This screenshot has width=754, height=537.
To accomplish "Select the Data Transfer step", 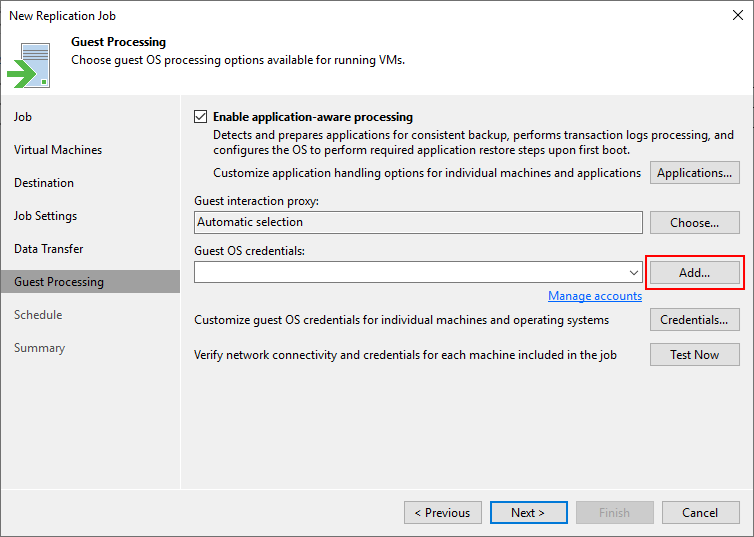I will [x=49, y=249].
